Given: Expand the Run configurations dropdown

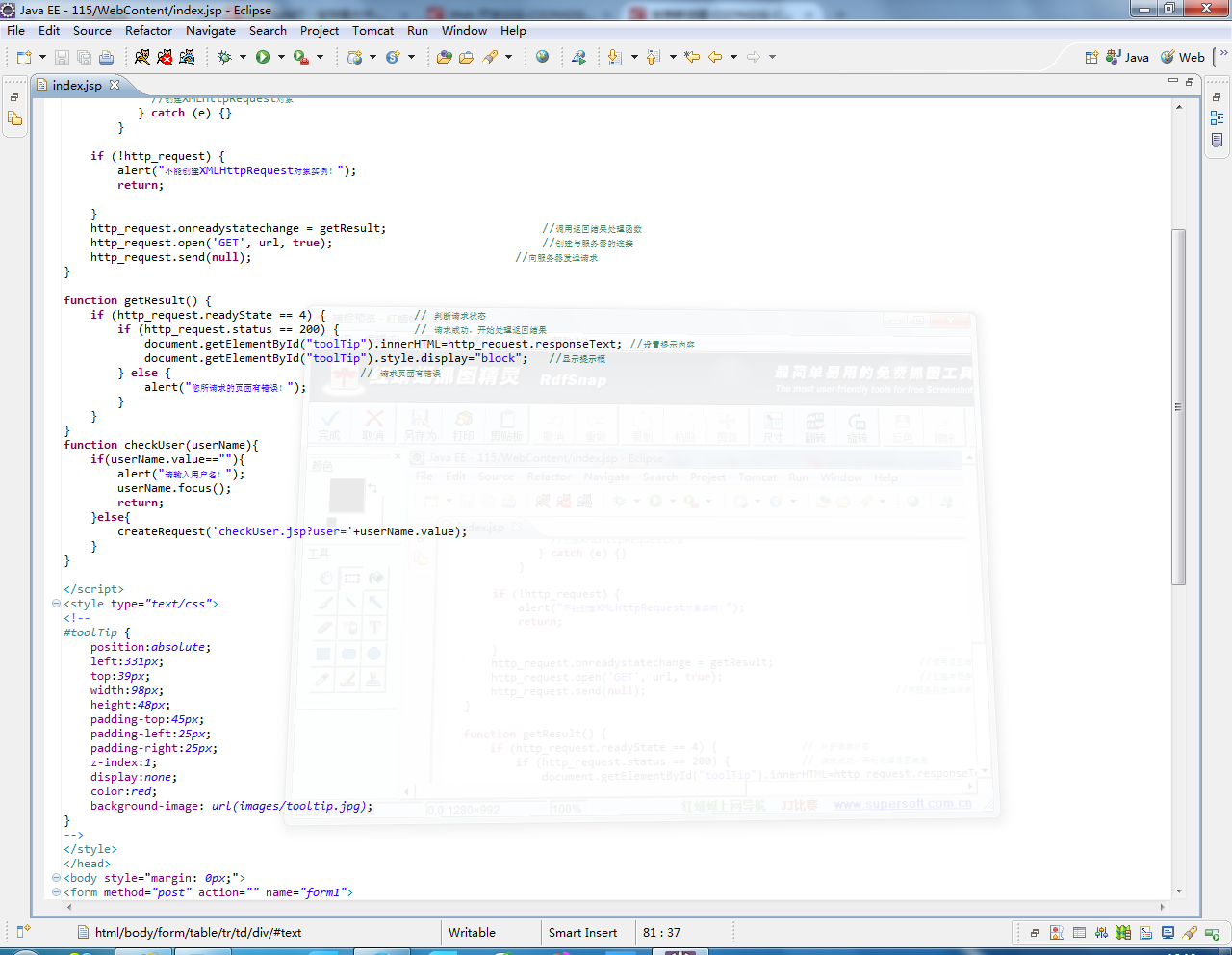Looking at the screenshot, I should tap(281, 57).
